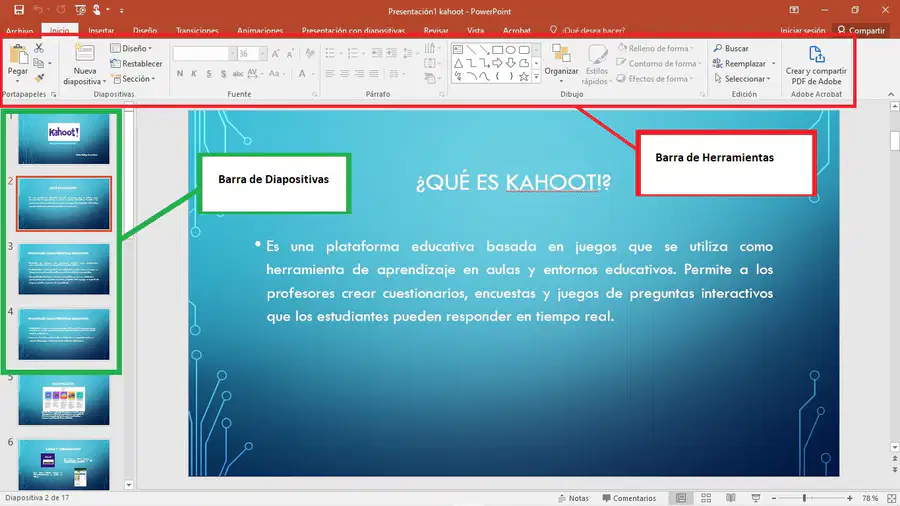Align text right in Párrafo group
This screenshot has width=900, height=506.
click(x=359, y=73)
